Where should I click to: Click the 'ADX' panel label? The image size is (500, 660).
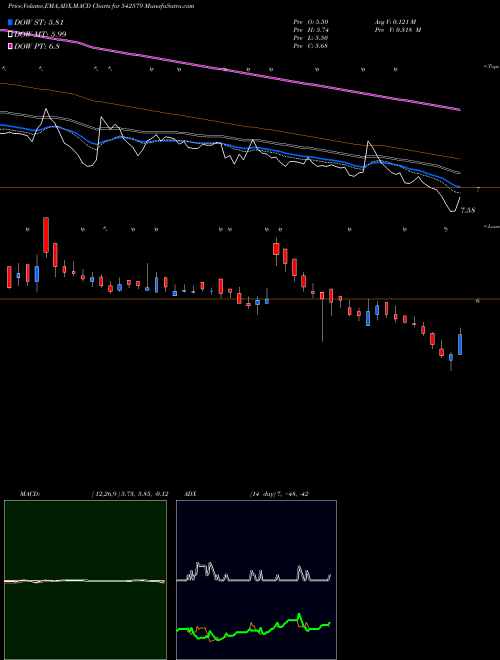click(190, 494)
